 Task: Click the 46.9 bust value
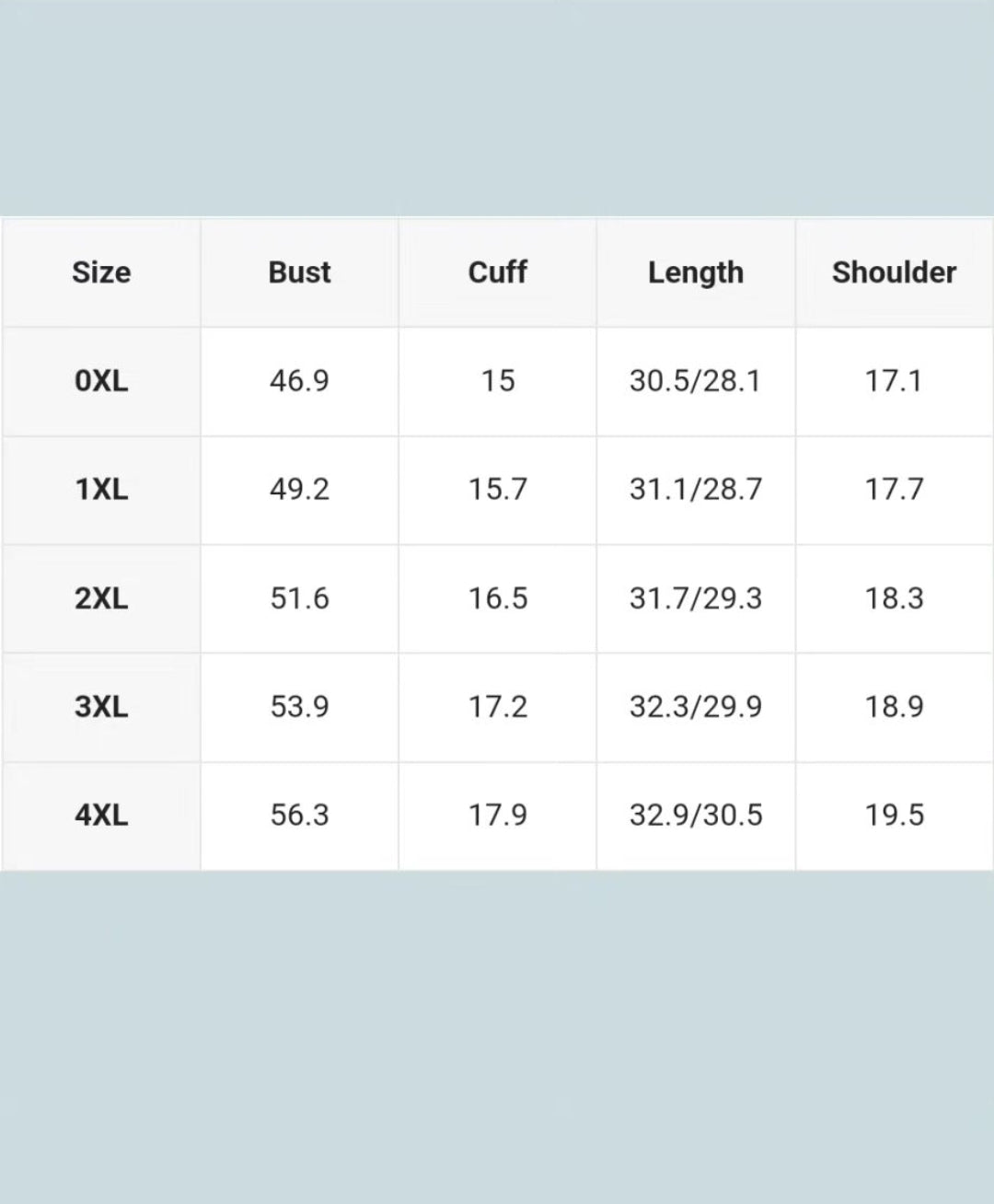click(x=299, y=381)
